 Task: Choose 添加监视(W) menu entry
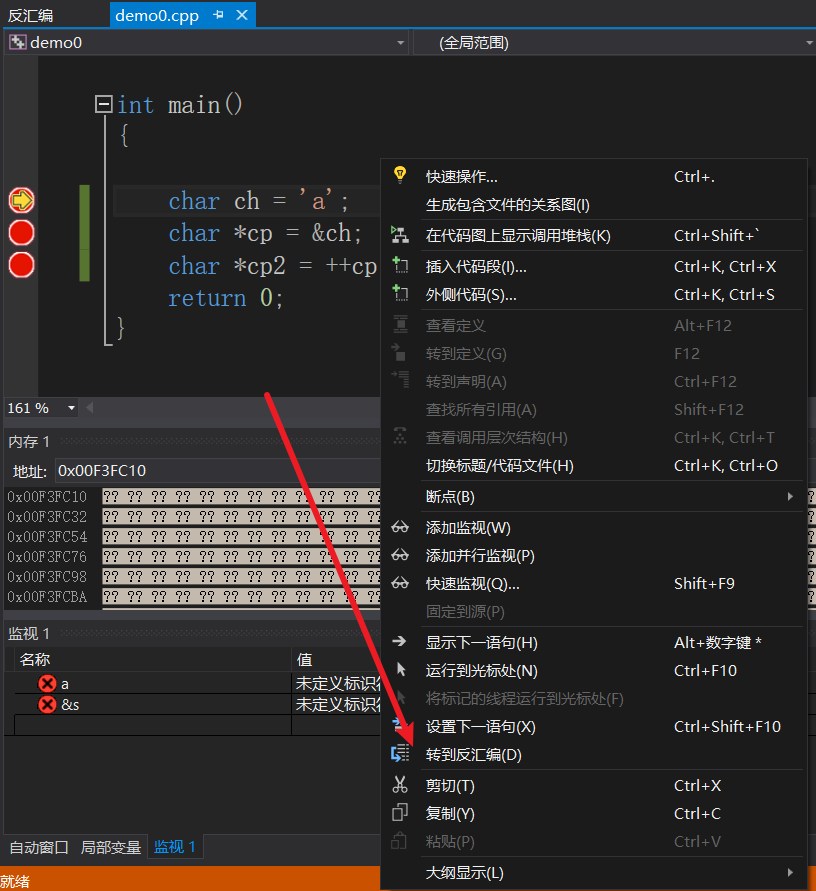pos(594,528)
